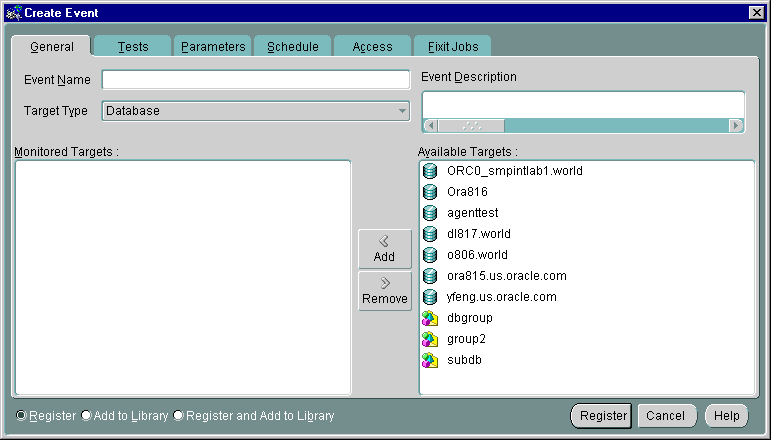771x440 pixels.
Task: Click the database icon beside ORC0_smpintlab1.world
Action: coord(430,171)
